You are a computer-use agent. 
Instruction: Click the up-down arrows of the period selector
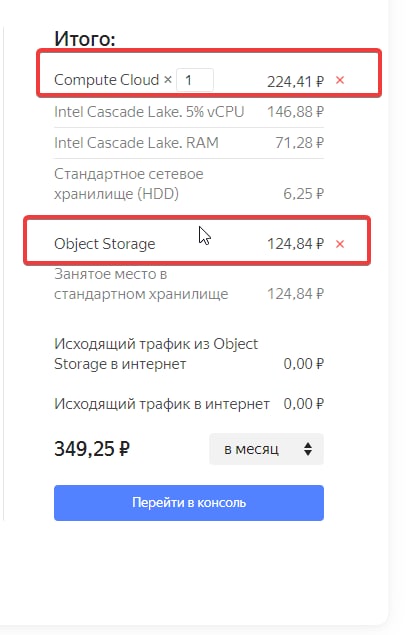(x=308, y=449)
